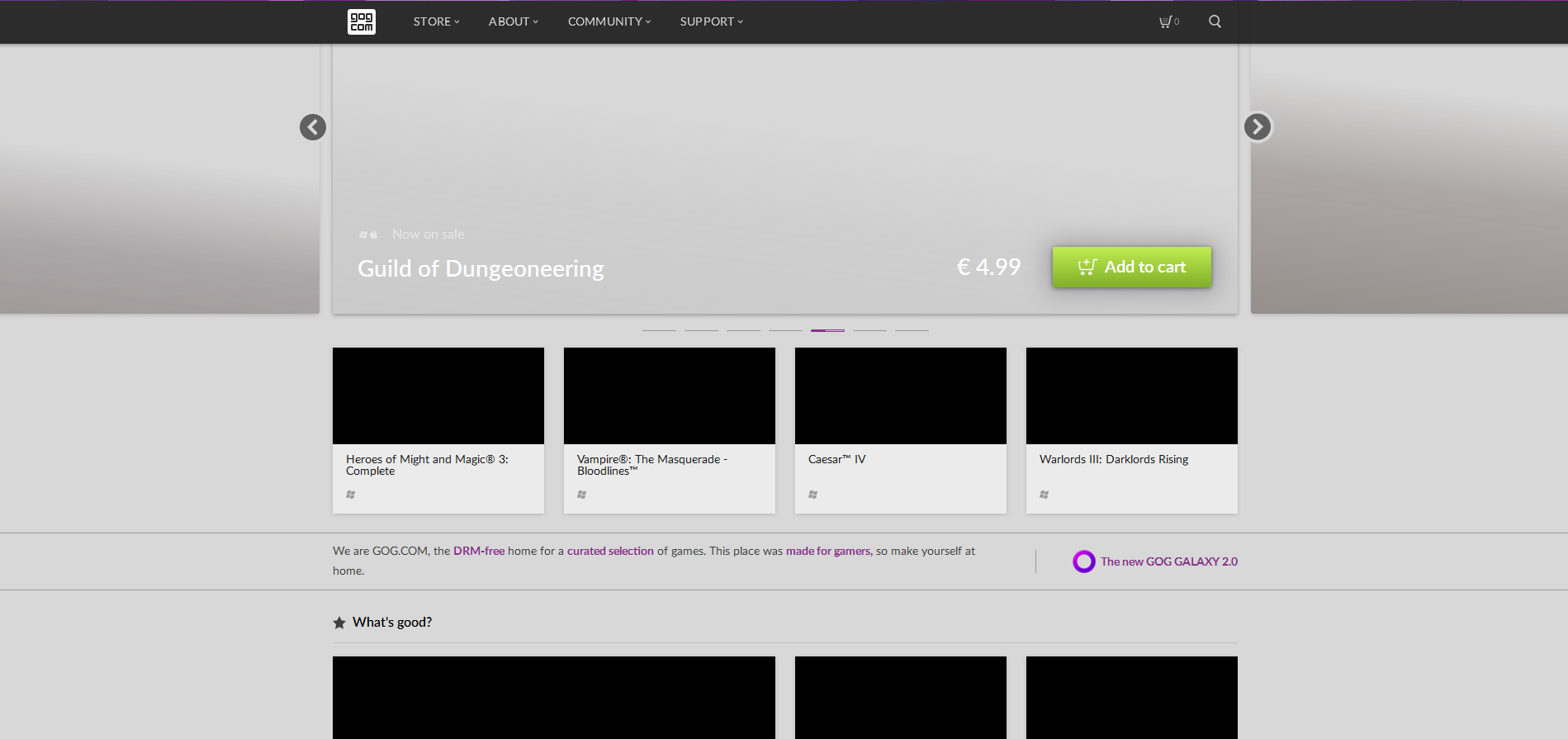This screenshot has width=1568, height=739.
Task: Click the star icon beside What's good?
Action: (x=339, y=623)
